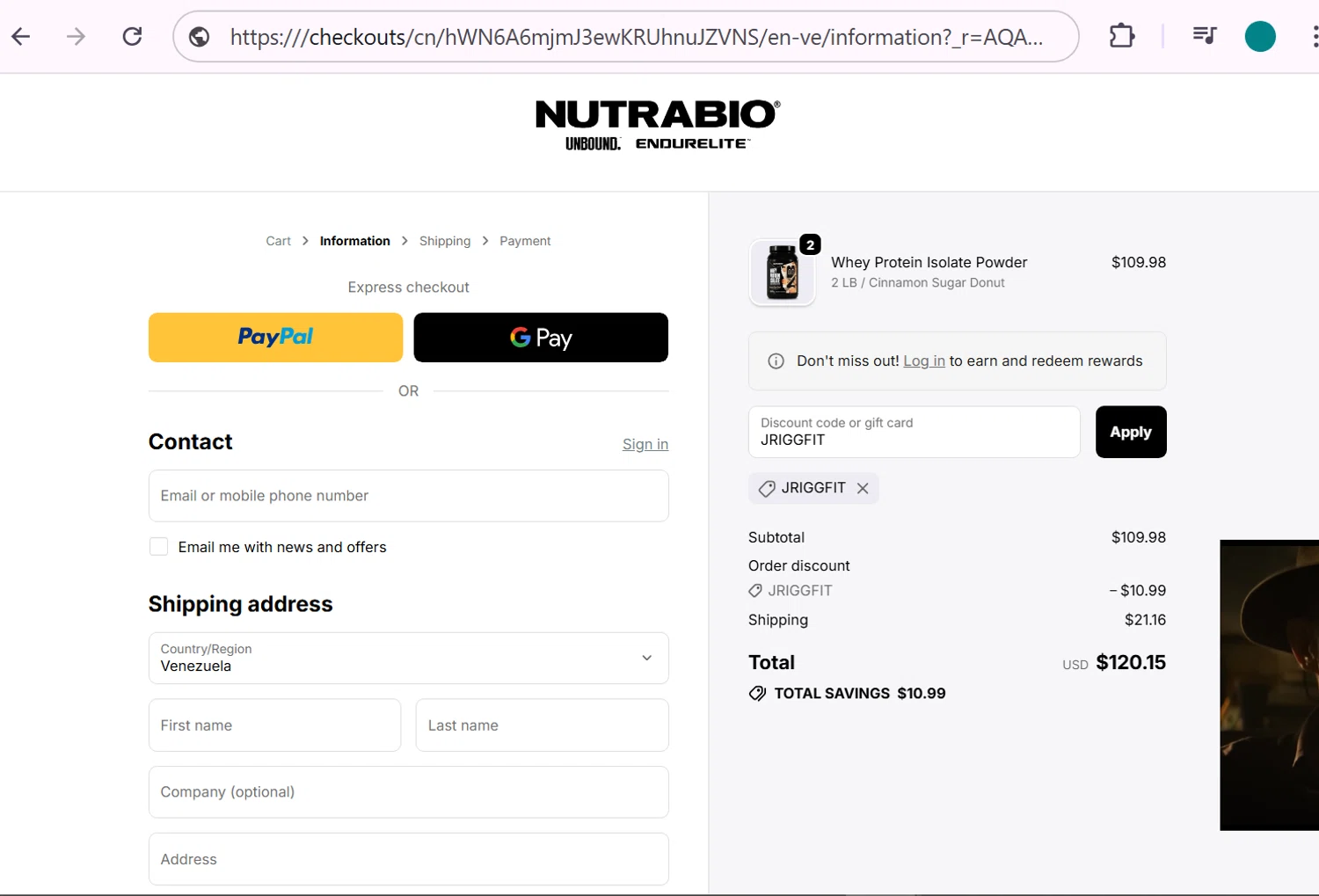1319x896 pixels.
Task: Click the quantity badge 2 on product
Action: click(810, 245)
